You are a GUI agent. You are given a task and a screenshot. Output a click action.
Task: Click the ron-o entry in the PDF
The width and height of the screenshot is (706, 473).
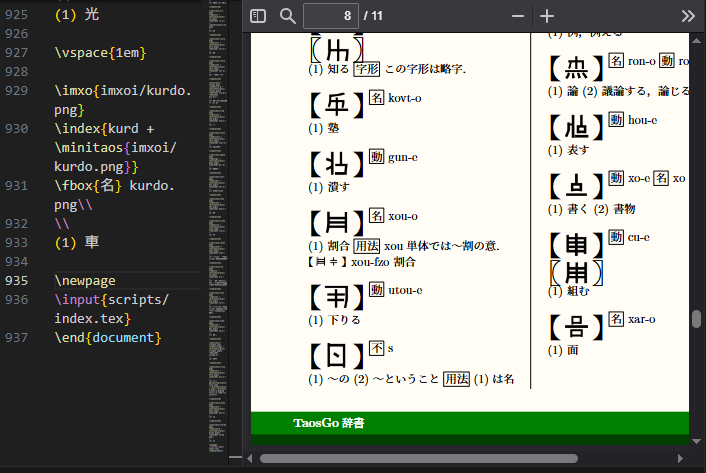coord(642,61)
